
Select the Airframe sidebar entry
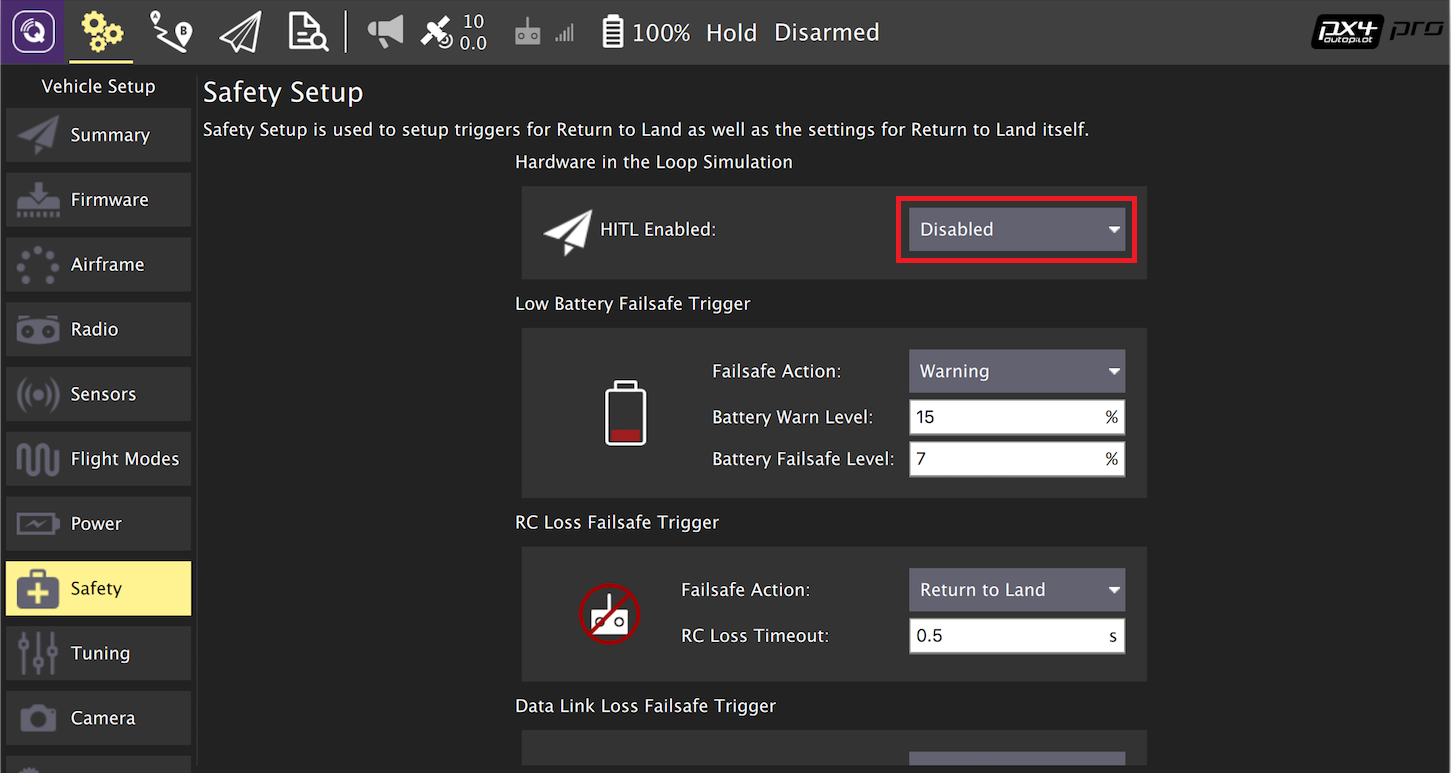point(97,264)
